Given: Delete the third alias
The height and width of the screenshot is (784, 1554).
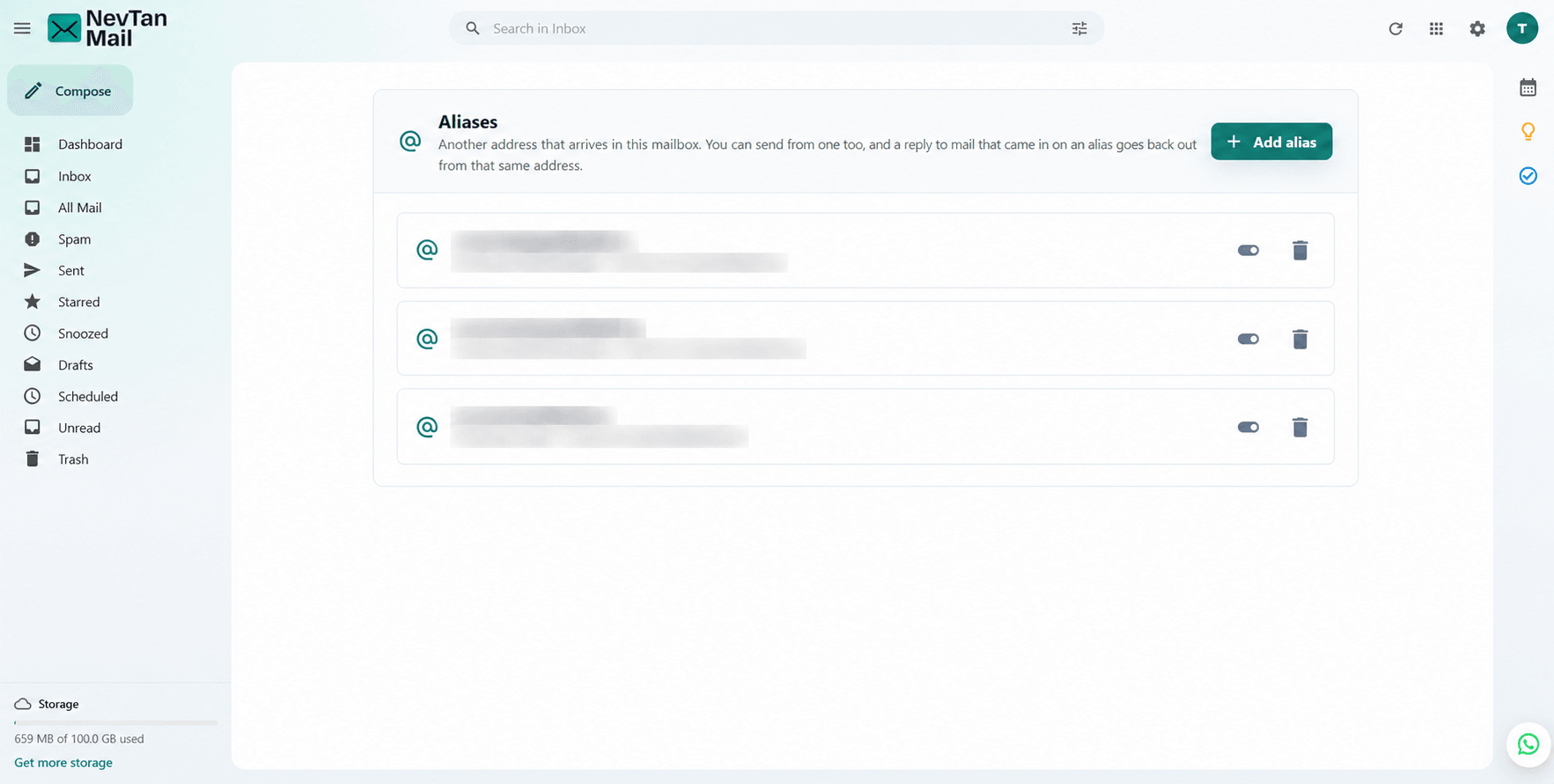Looking at the screenshot, I should click(x=1300, y=427).
